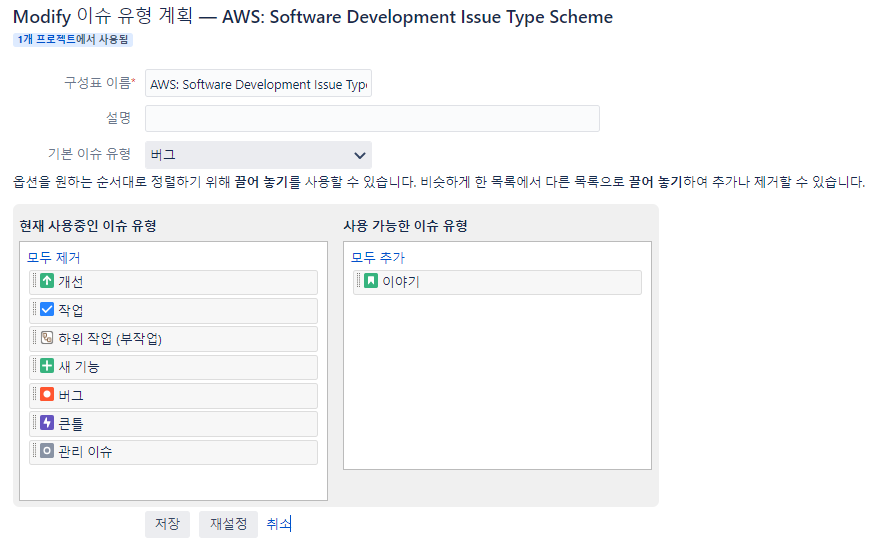Click the purple lightning 큰틀 icon
The width and height of the screenshot is (893, 543).
click(x=47, y=422)
